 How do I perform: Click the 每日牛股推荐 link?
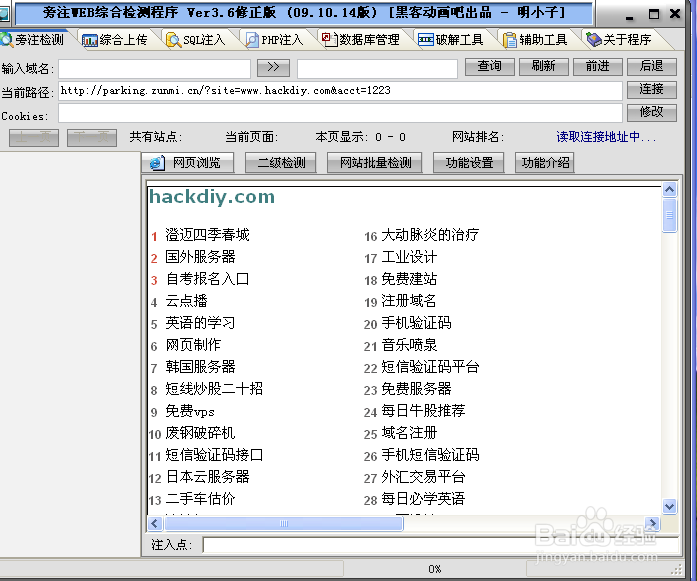423,411
